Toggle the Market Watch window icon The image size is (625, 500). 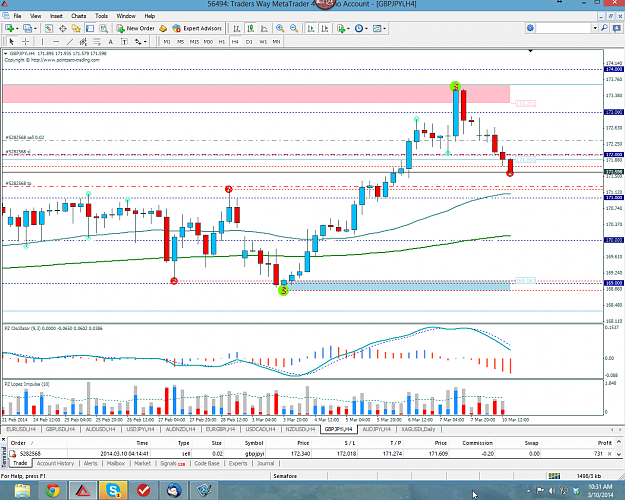49,28
